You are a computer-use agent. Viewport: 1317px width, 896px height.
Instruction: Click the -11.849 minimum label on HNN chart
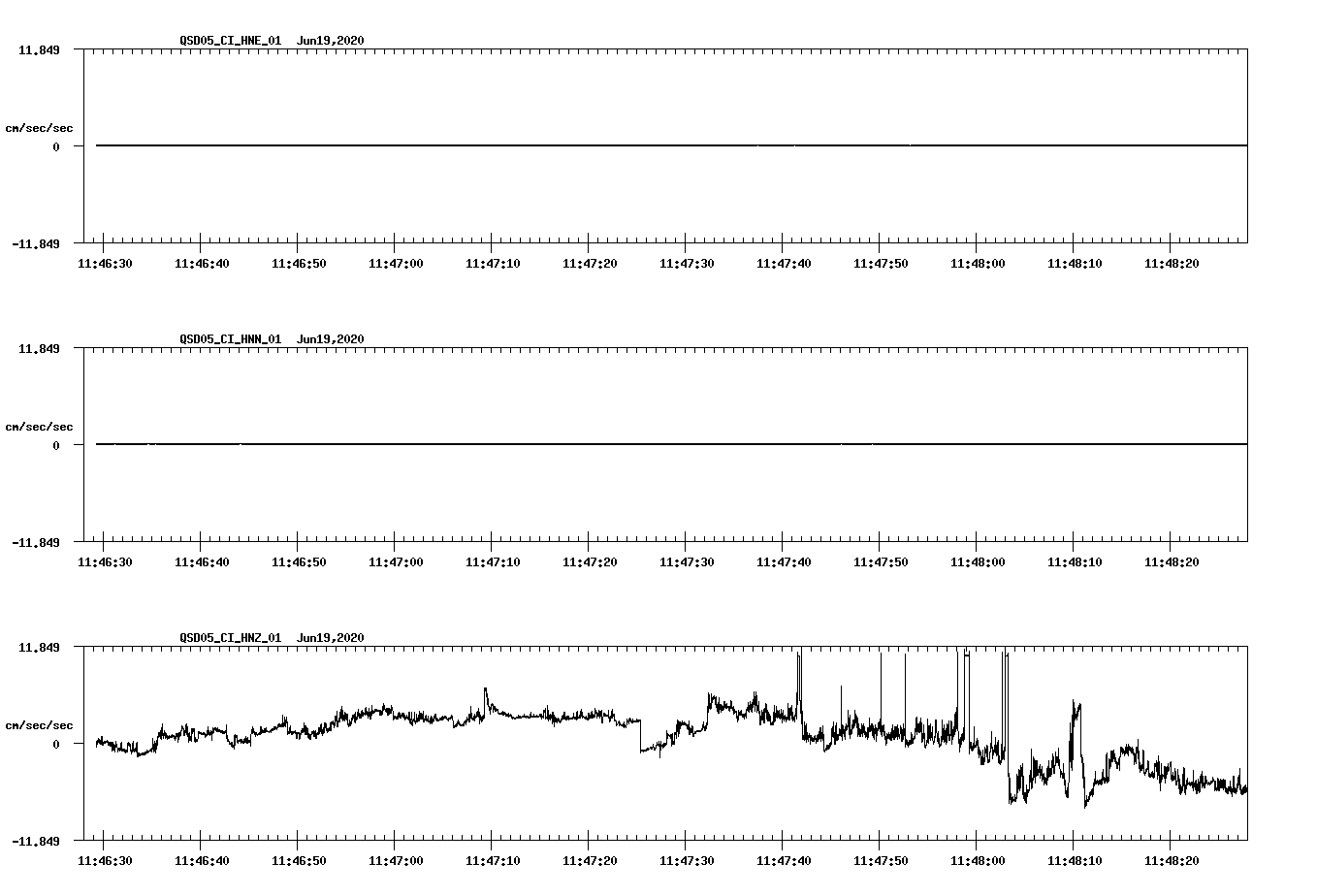point(36,543)
